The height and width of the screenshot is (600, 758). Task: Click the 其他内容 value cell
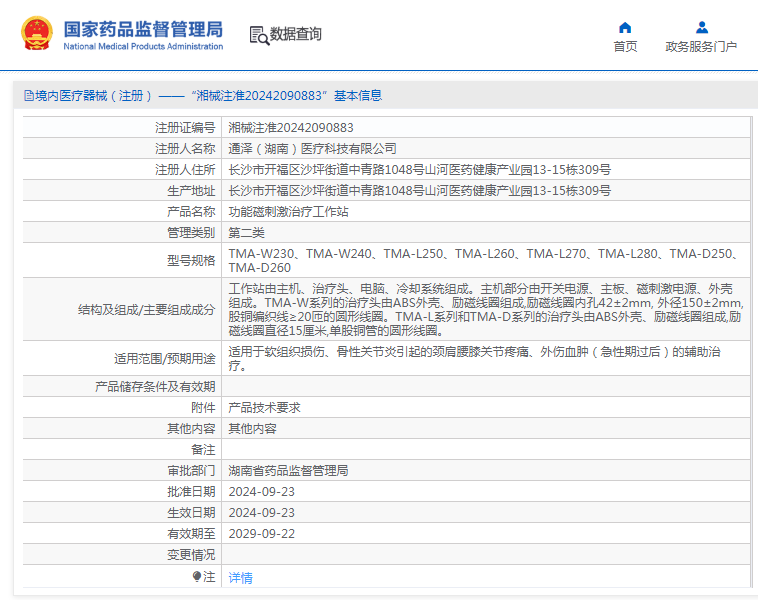click(x=252, y=428)
